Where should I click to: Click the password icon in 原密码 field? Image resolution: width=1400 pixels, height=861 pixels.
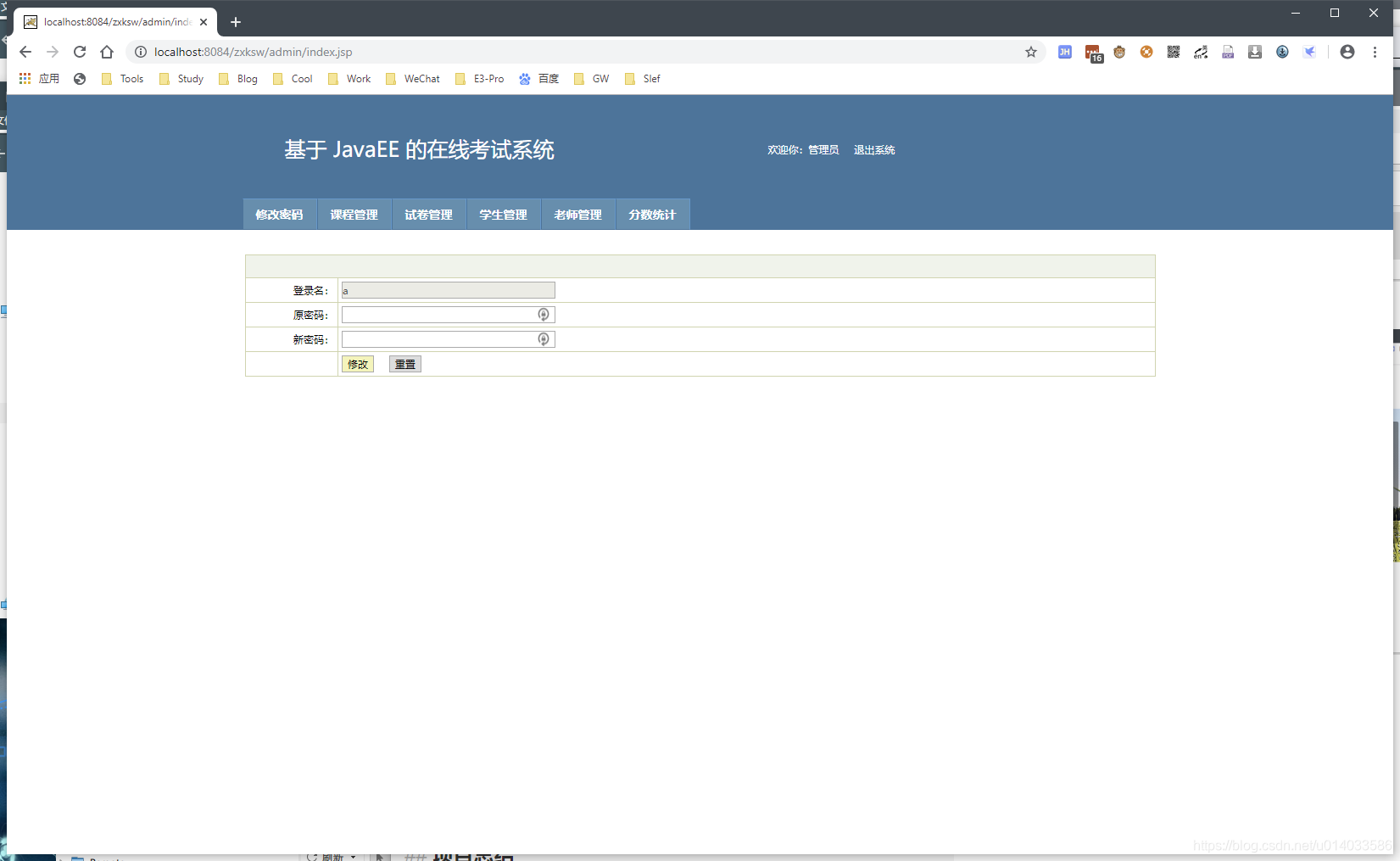(x=544, y=315)
